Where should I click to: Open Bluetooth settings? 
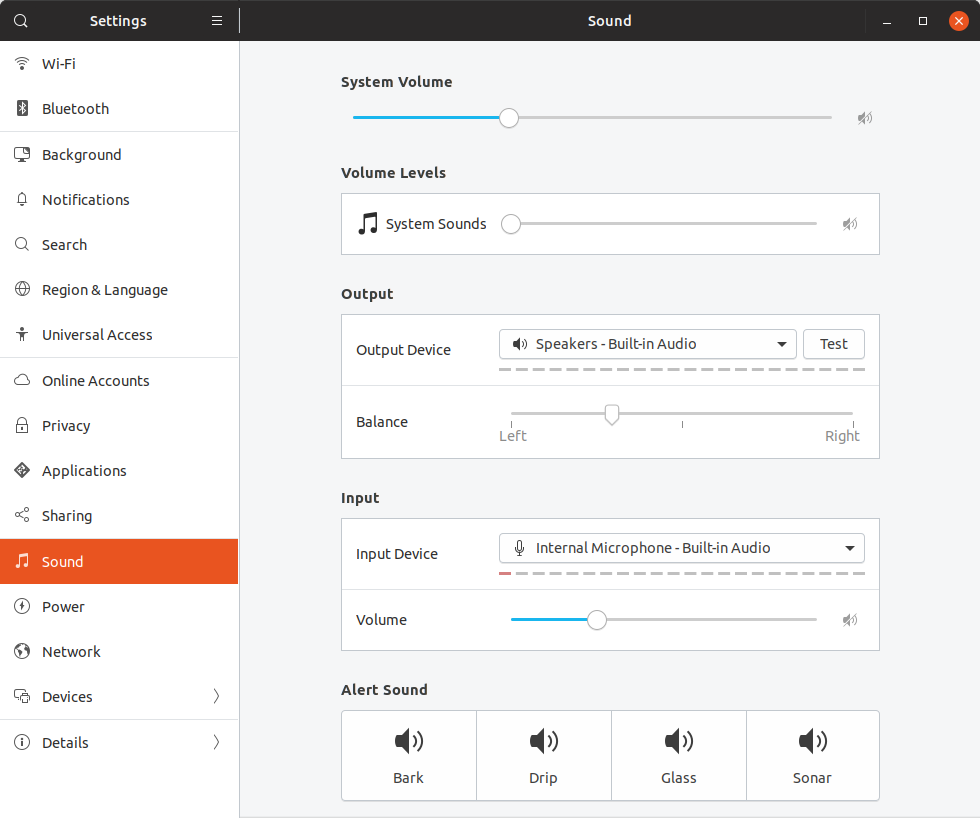tap(119, 109)
